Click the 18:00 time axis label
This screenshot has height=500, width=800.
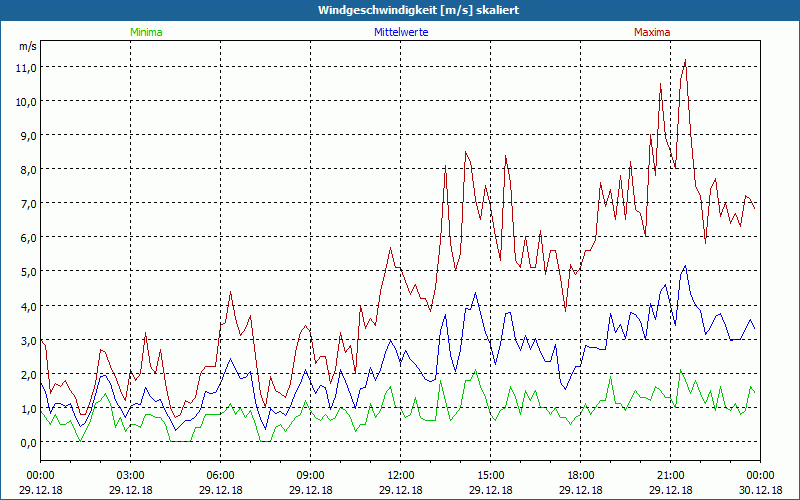tap(581, 476)
